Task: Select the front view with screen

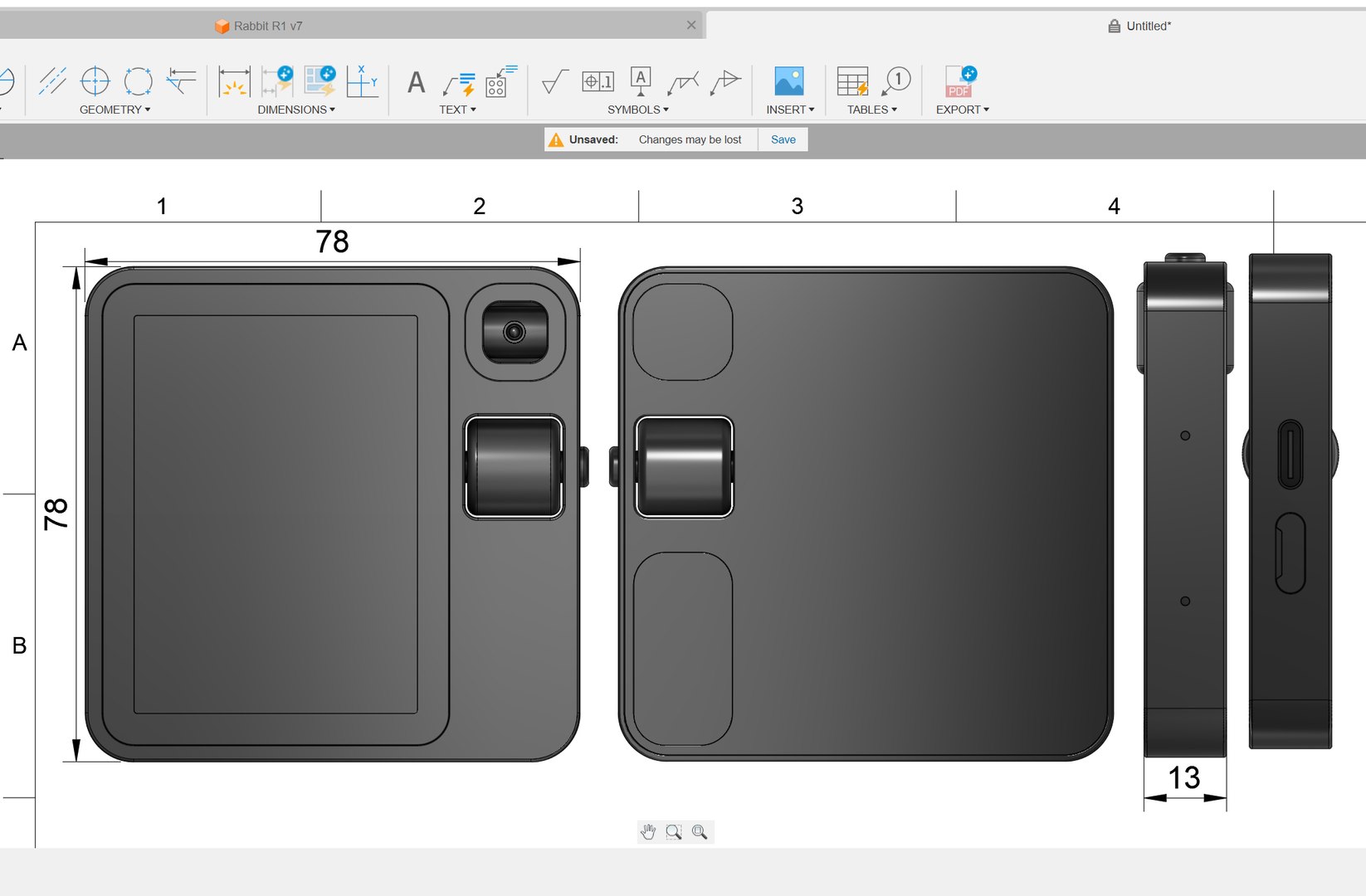Action: pyautogui.click(x=337, y=514)
